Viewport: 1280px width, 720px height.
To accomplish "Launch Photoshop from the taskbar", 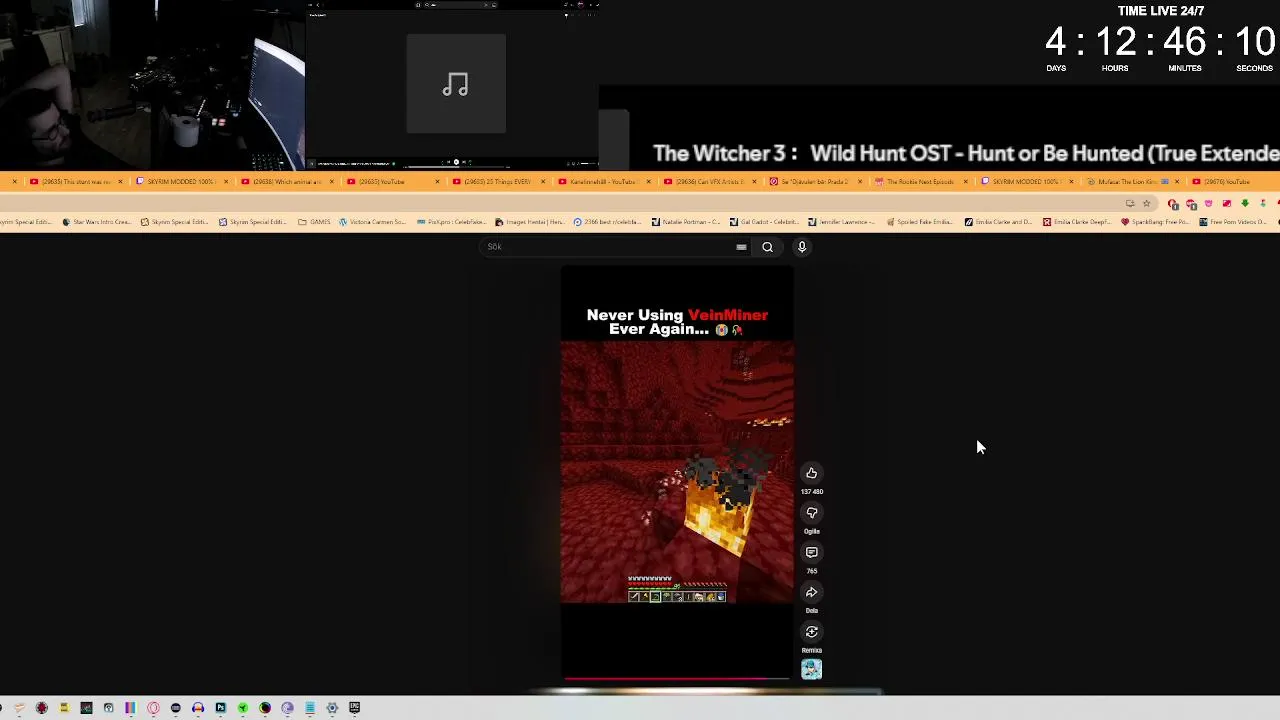I will point(220,708).
